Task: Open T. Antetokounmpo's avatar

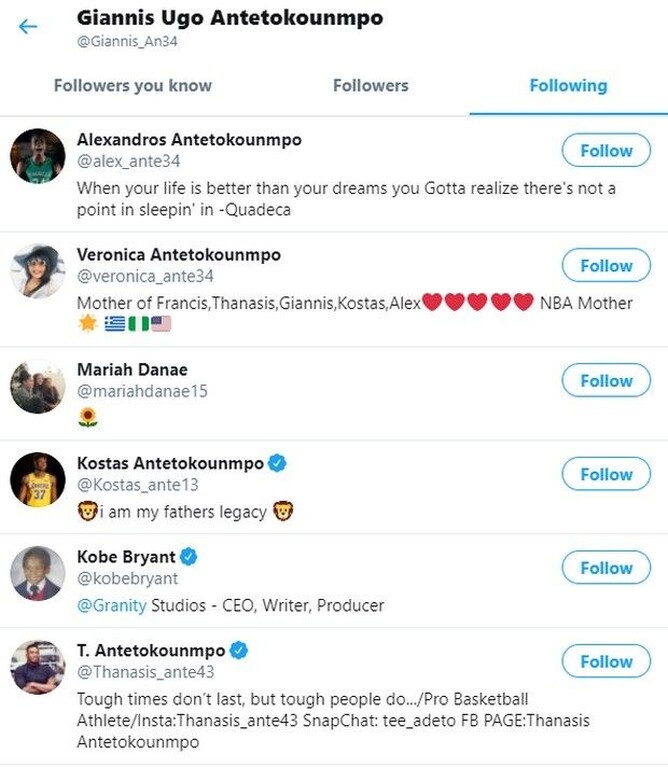Action: tap(38, 667)
